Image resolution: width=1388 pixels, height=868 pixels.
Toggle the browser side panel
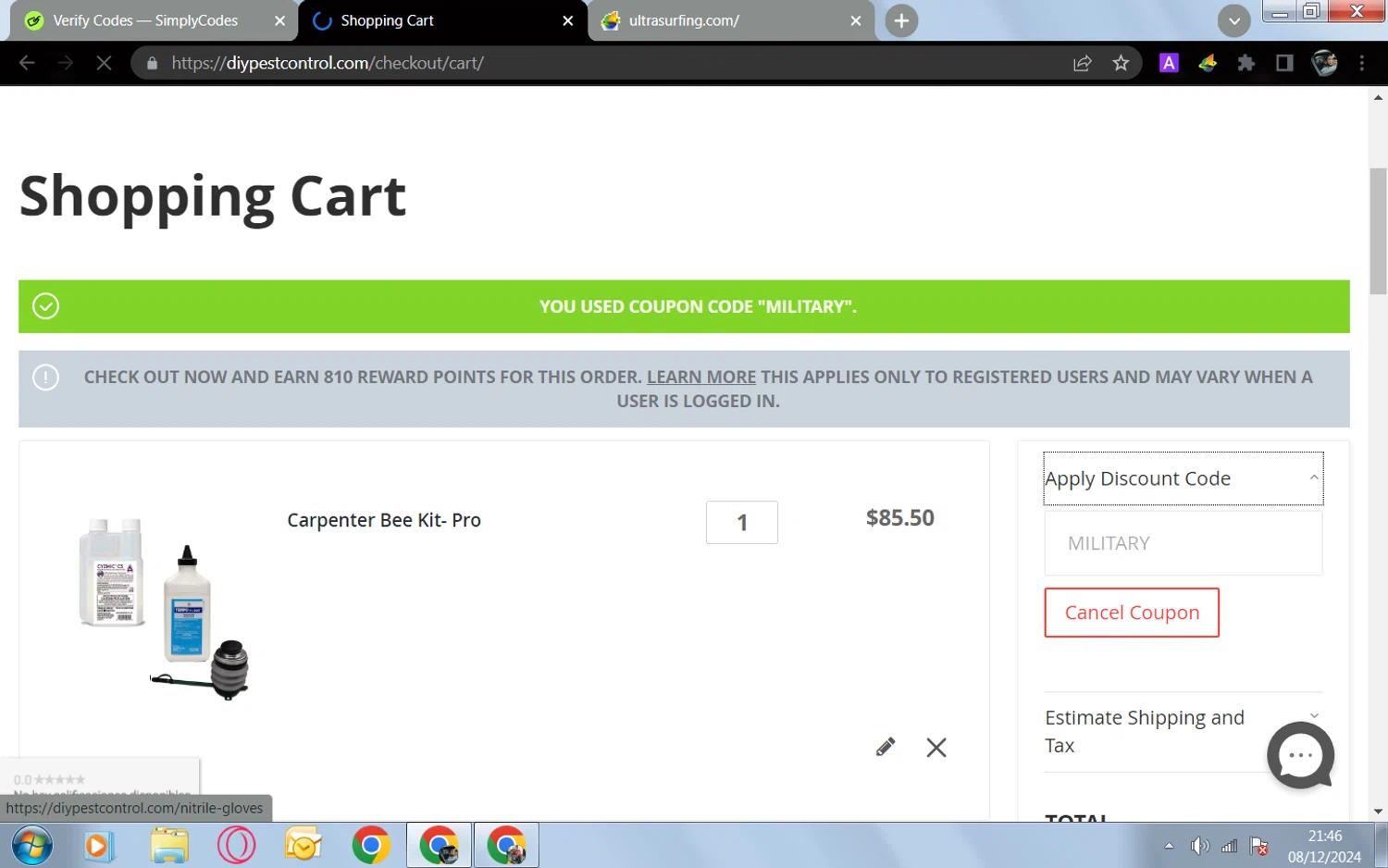[x=1284, y=63]
